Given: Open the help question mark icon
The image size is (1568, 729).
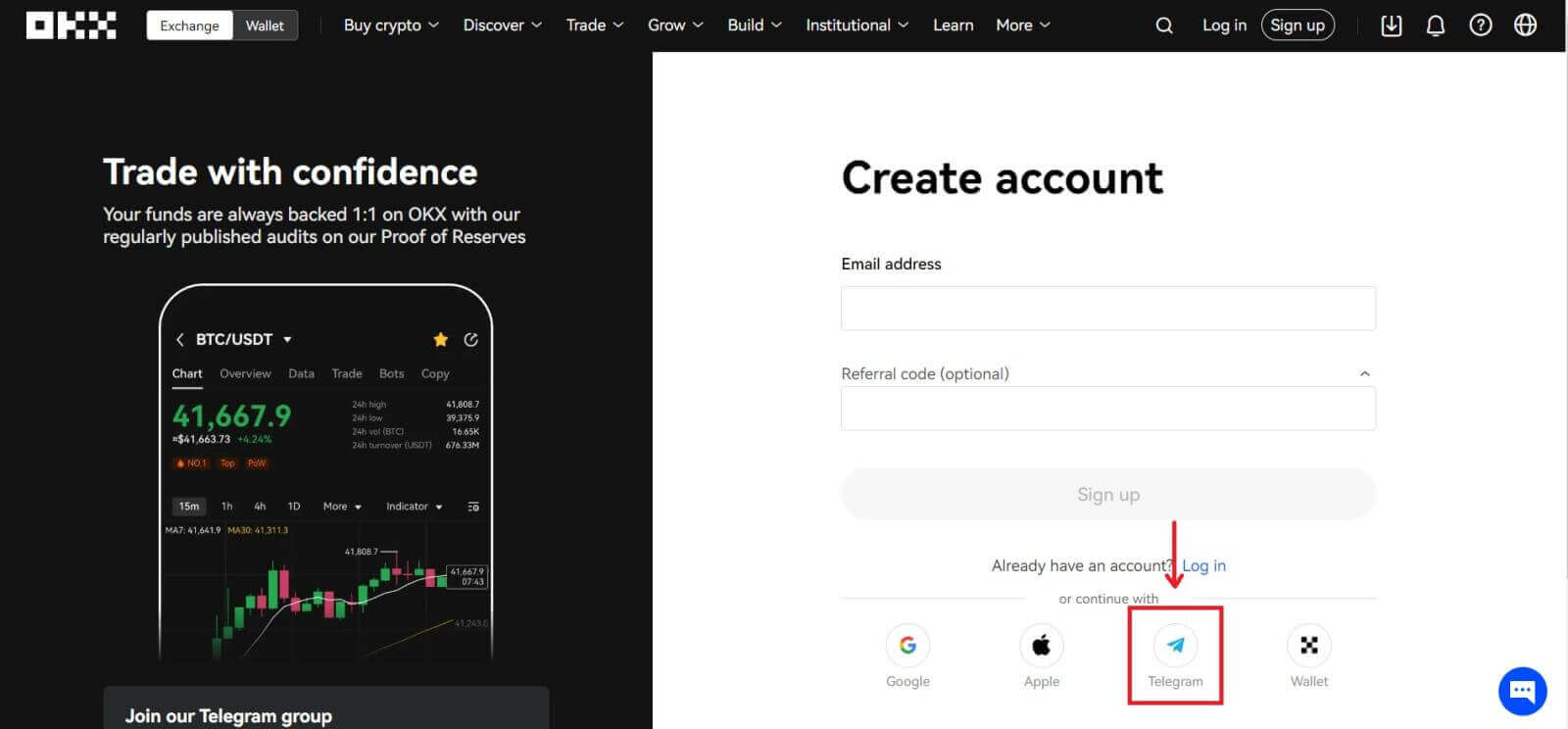Looking at the screenshot, I should click(x=1480, y=25).
